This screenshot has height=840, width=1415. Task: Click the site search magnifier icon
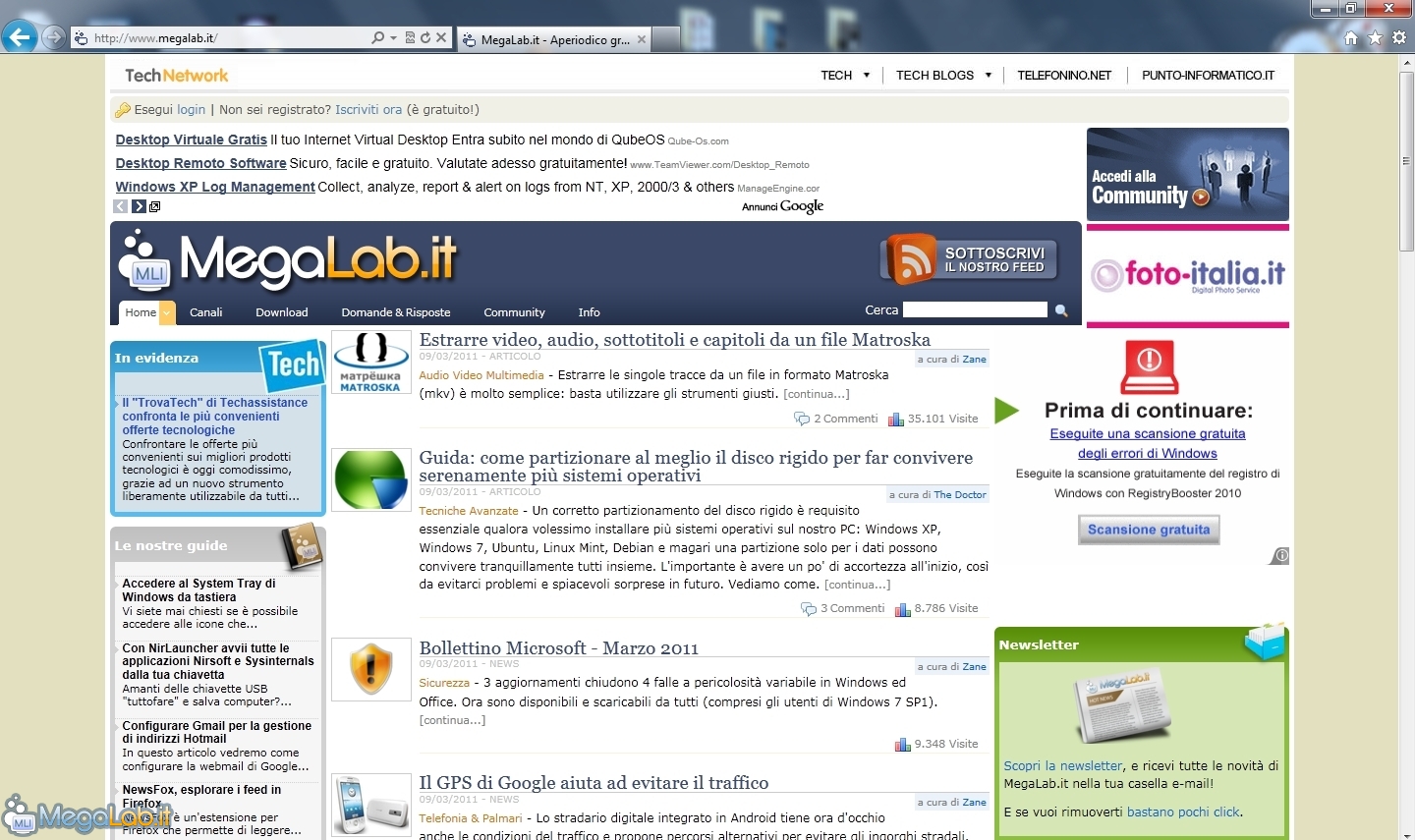click(1061, 310)
